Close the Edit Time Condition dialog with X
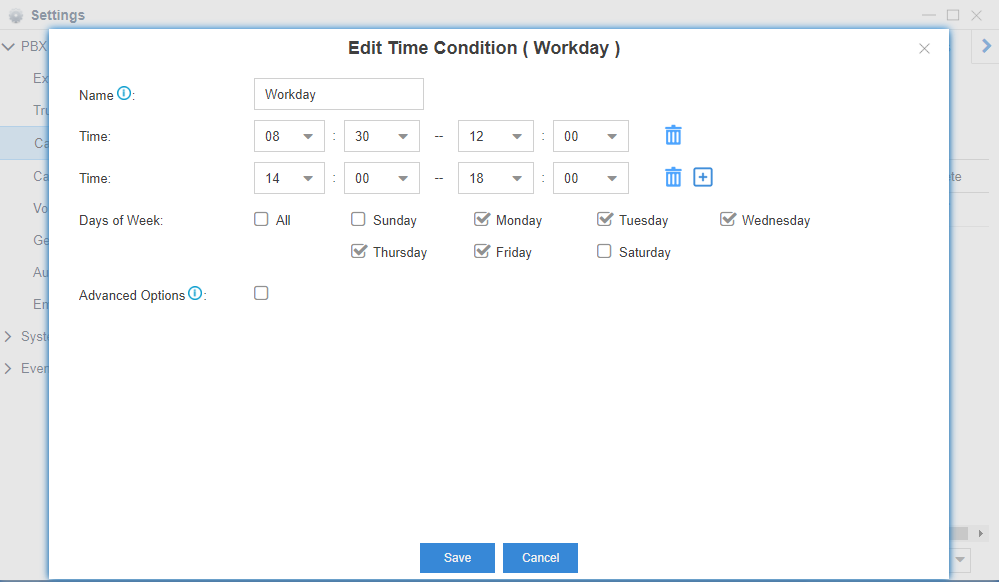This screenshot has width=999, height=582. click(x=924, y=49)
